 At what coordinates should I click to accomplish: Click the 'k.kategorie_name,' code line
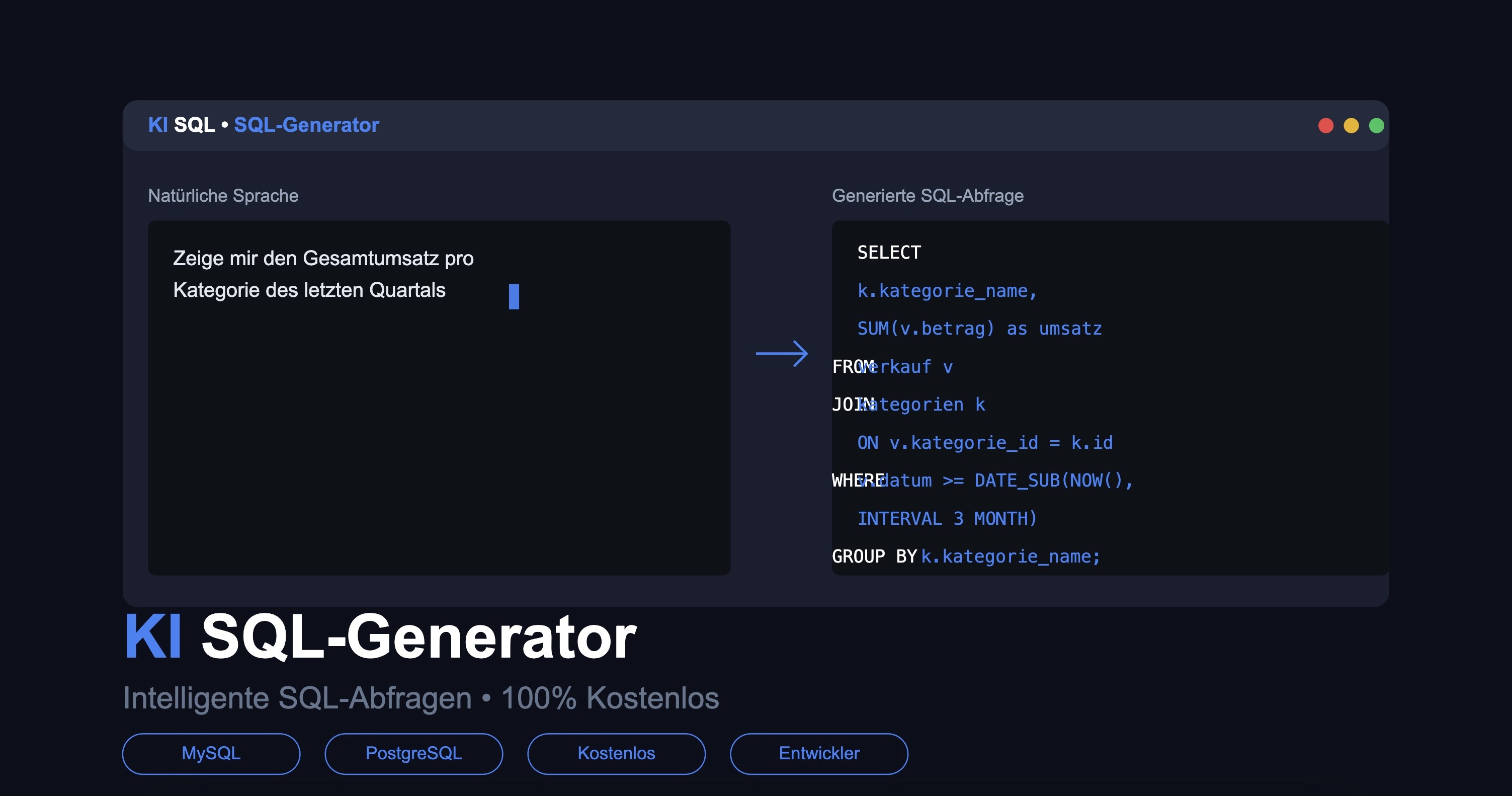click(947, 291)
